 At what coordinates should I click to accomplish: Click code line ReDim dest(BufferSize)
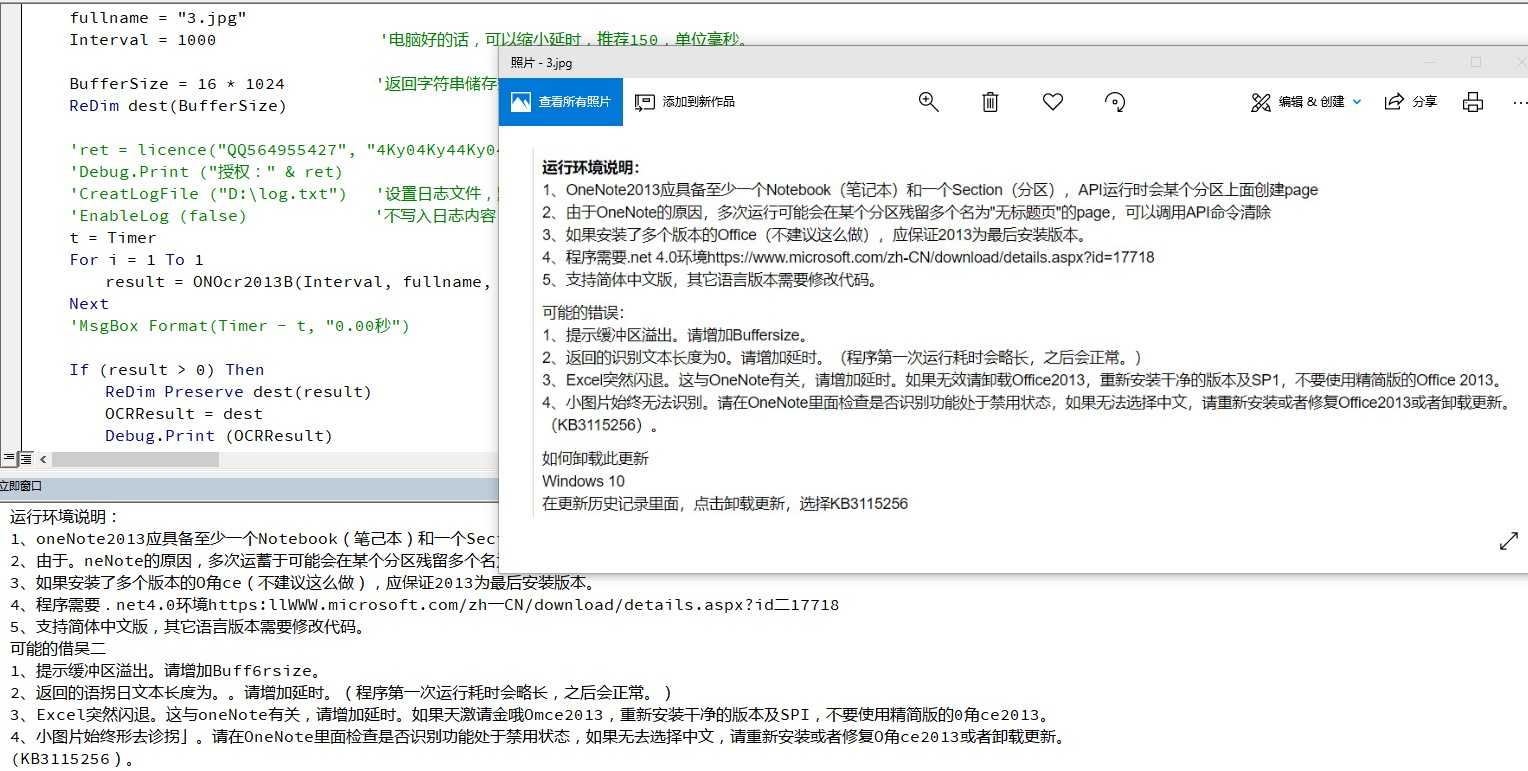177,106
